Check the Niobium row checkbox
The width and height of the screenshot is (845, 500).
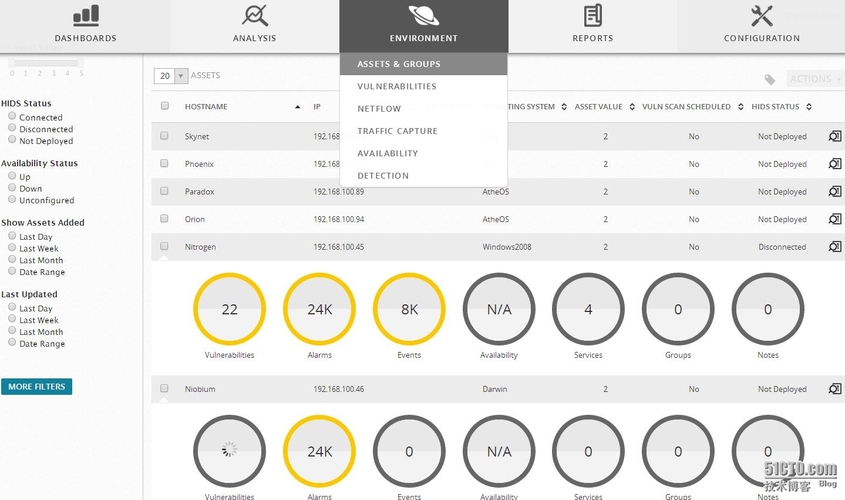click(x=164, y=388)
